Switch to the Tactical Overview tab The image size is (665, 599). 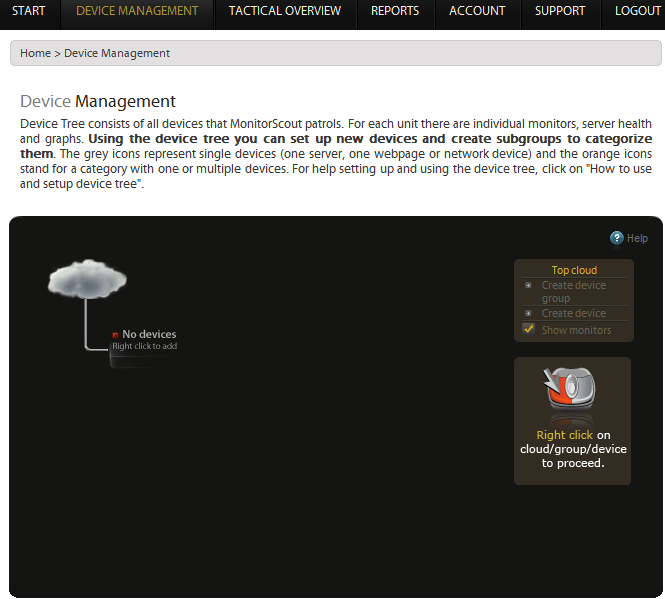tap(284, 11)
